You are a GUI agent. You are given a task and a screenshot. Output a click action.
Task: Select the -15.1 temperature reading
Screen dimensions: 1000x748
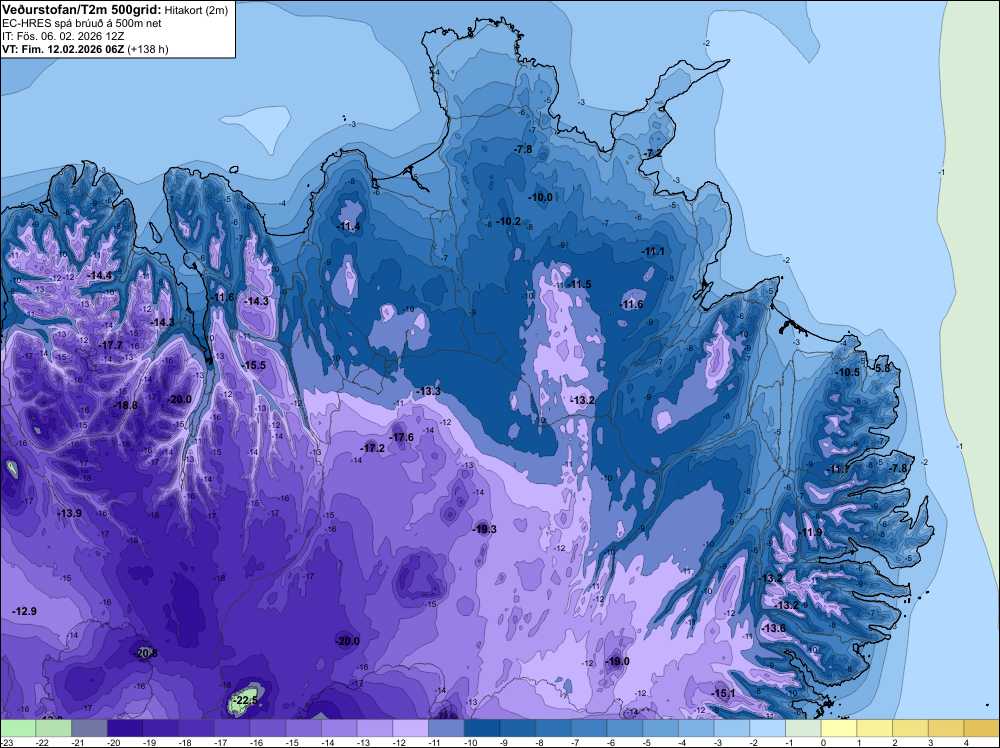pyautogui.click(x=724, y=693)
